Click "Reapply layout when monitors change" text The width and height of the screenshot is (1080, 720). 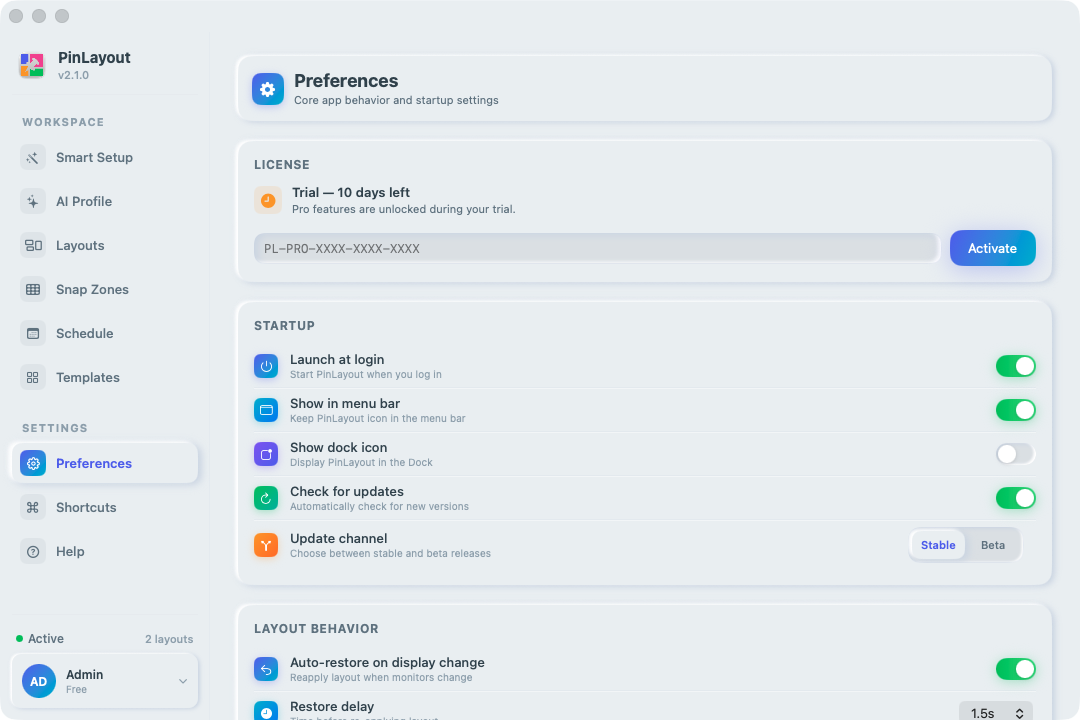pos(381,678)
